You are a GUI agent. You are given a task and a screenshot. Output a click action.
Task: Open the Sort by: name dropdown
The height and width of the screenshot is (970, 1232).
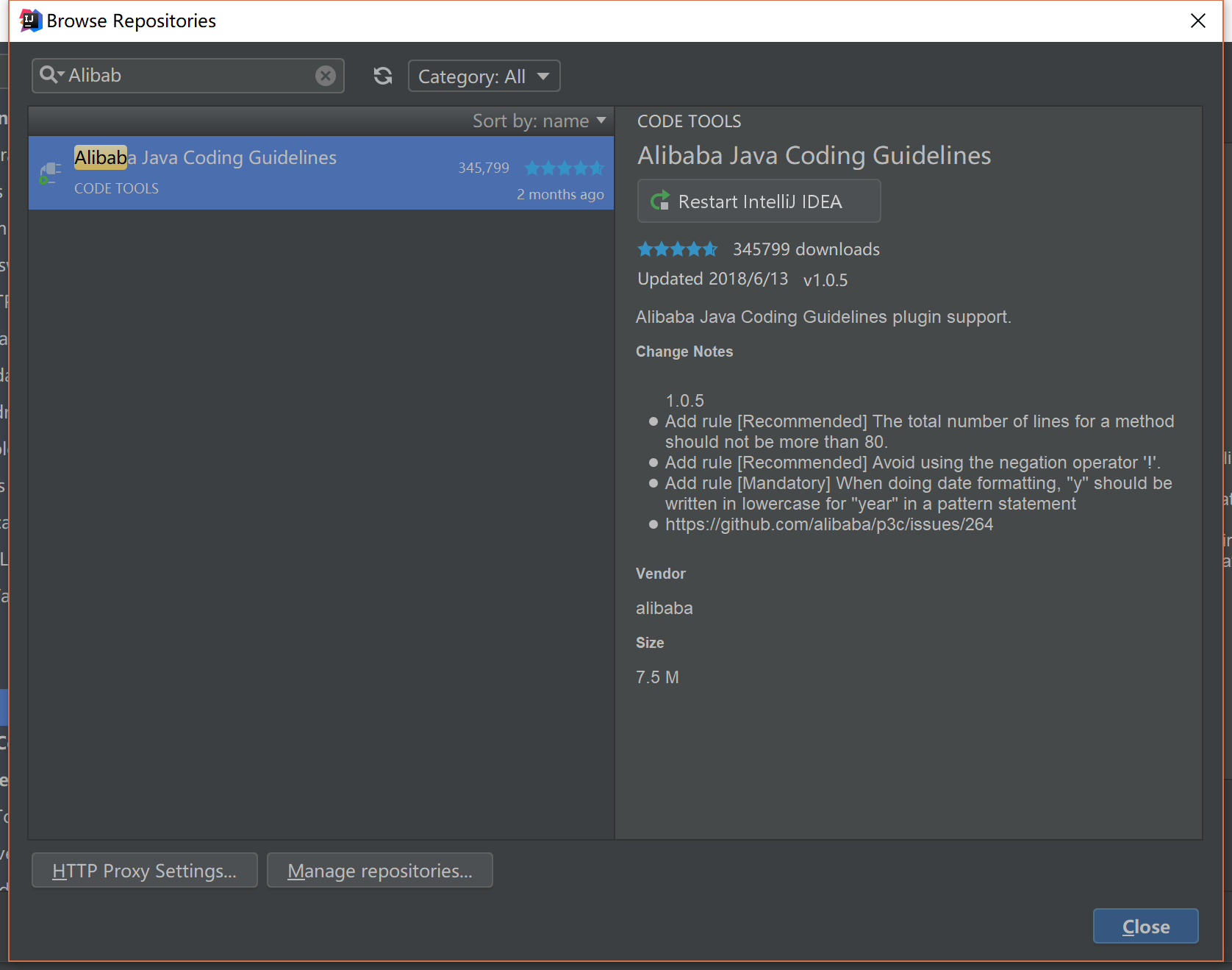pyautogui.click(x=539, y=121)
